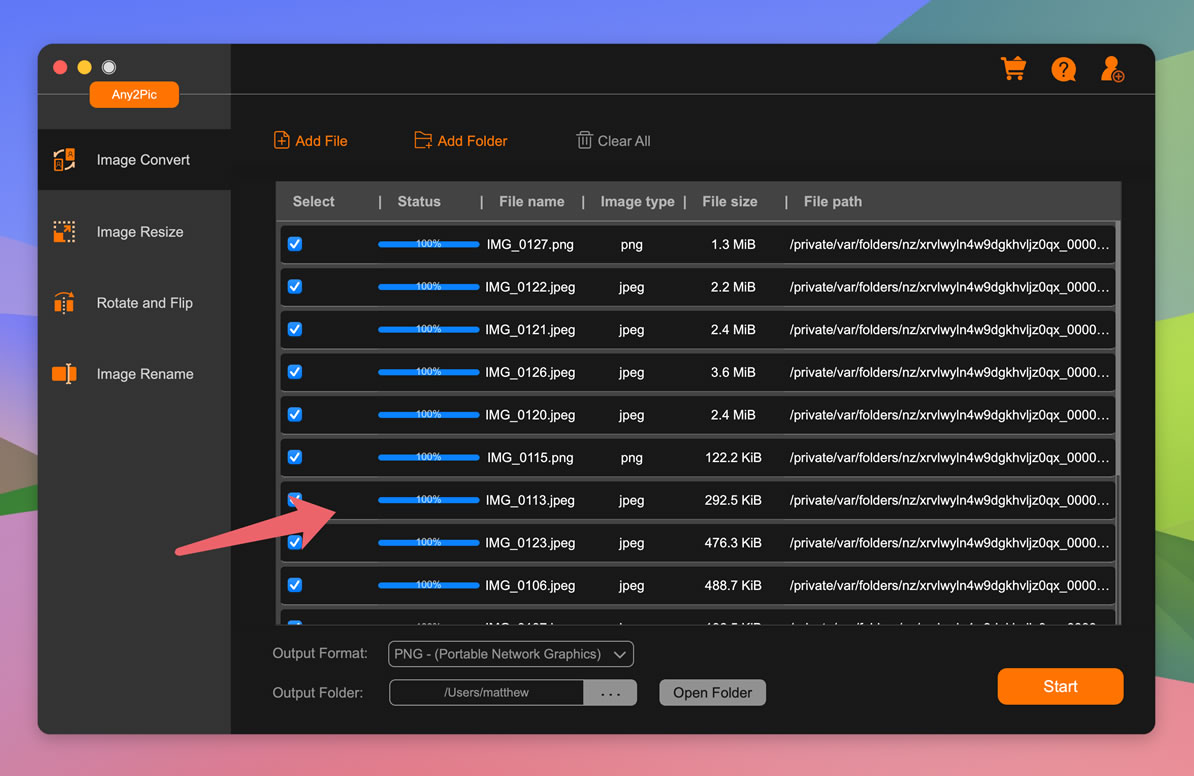Click the progress bar for IMG_0122.jpeg

click(428, 285)
